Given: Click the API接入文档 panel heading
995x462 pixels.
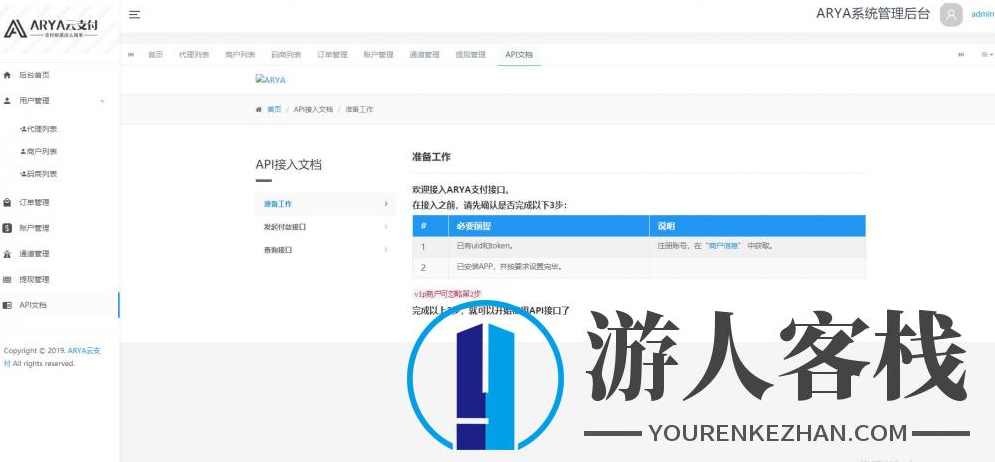Looking at the screenshot, I should click(289, 164).
